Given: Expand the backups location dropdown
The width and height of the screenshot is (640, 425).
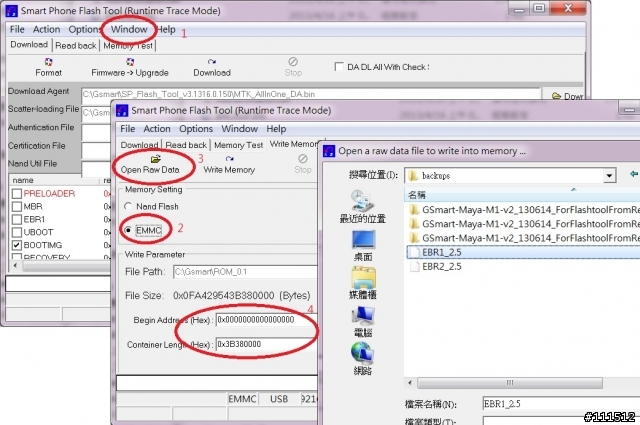Looking at the screenshot, I should click(609, 176).
